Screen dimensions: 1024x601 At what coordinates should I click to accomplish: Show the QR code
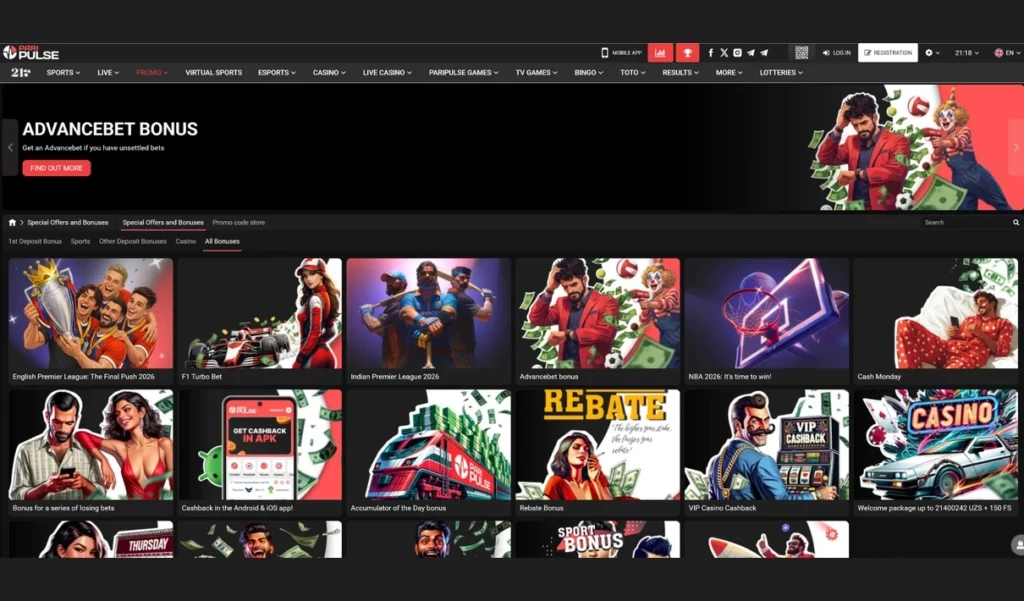[802, 53]
